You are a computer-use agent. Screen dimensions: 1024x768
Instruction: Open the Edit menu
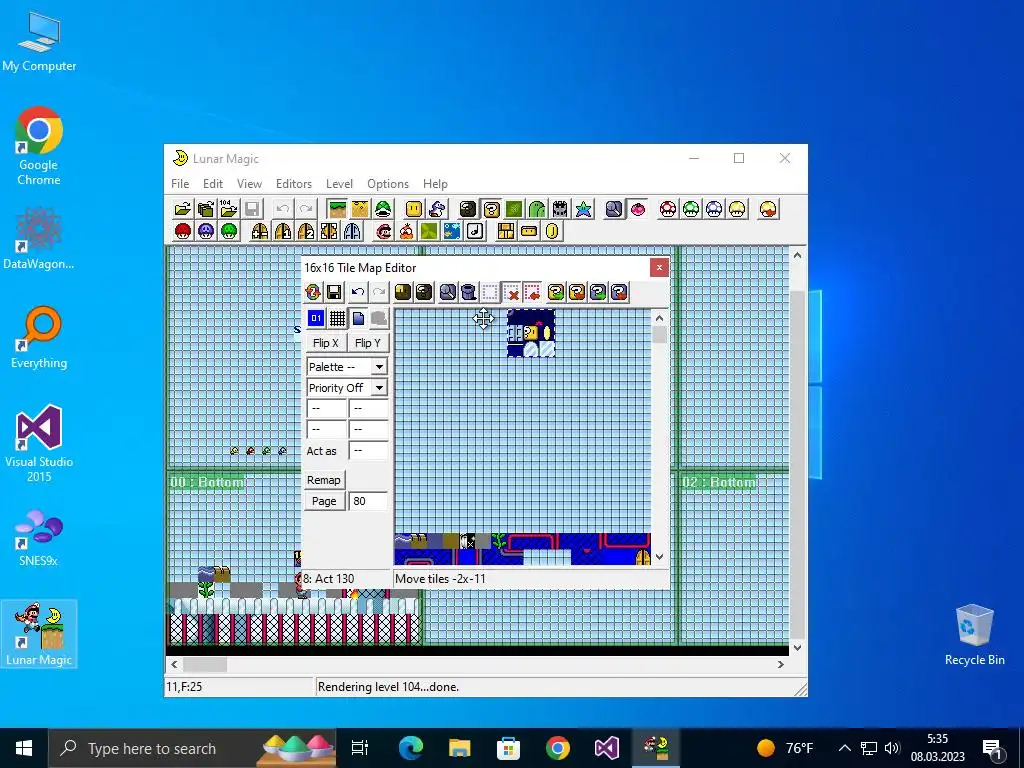(213, 184)
